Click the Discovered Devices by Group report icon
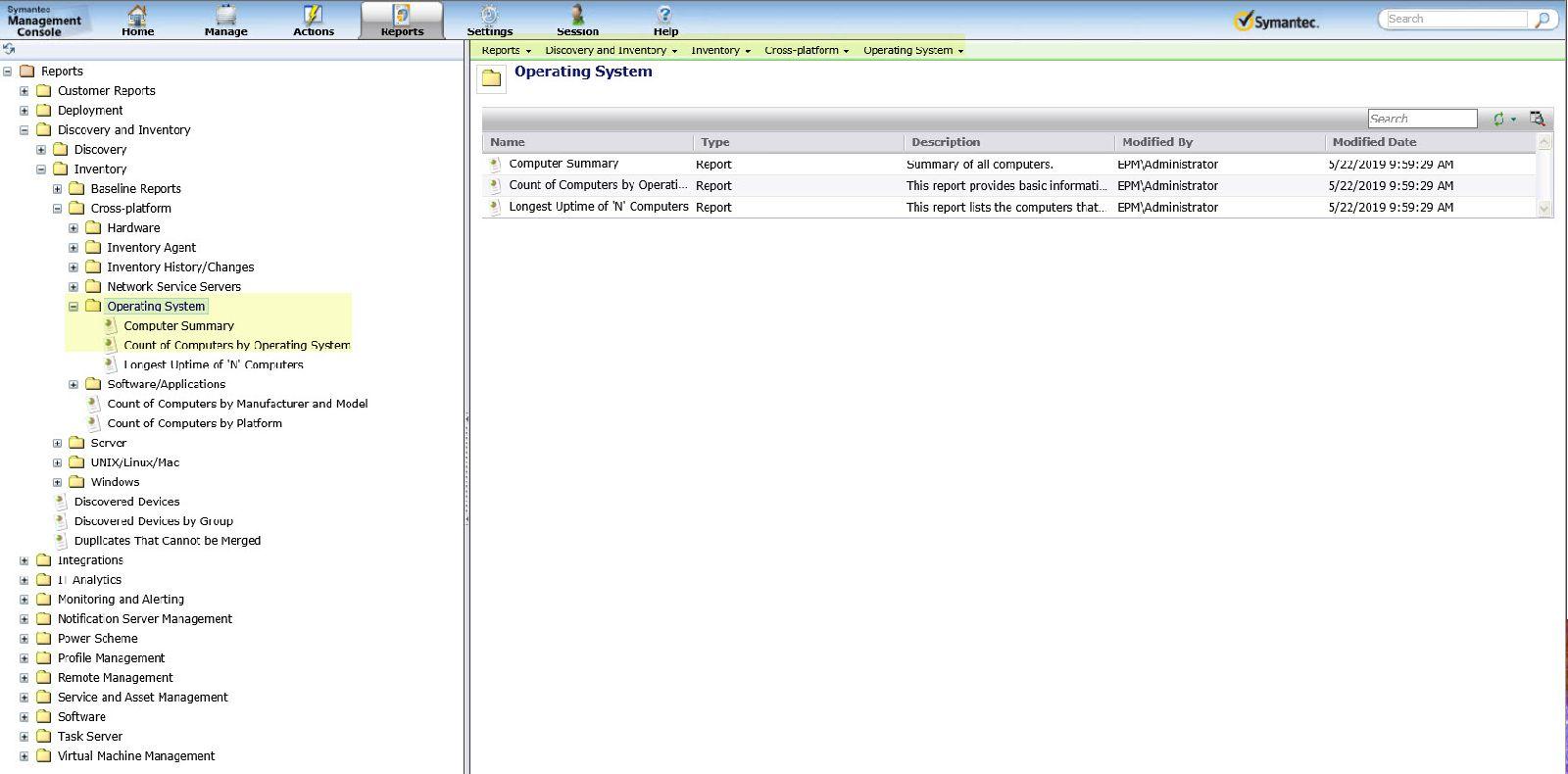This screenshot has width=1568, height=774. point(61,521)
